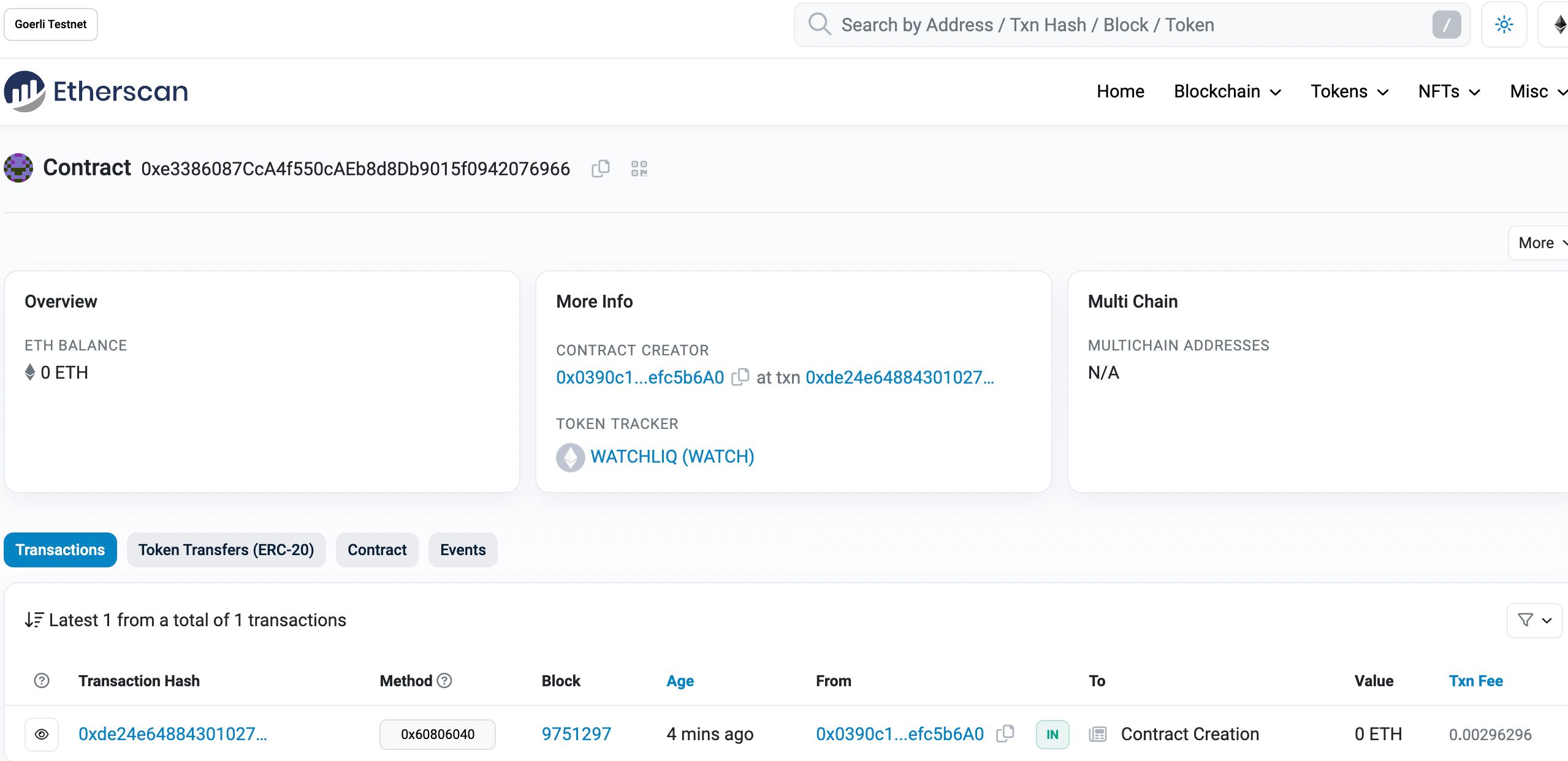The width and height of the screenshot is (1568, 761).
Task: Click the full contract address text
Action: [x=356, y=168]
